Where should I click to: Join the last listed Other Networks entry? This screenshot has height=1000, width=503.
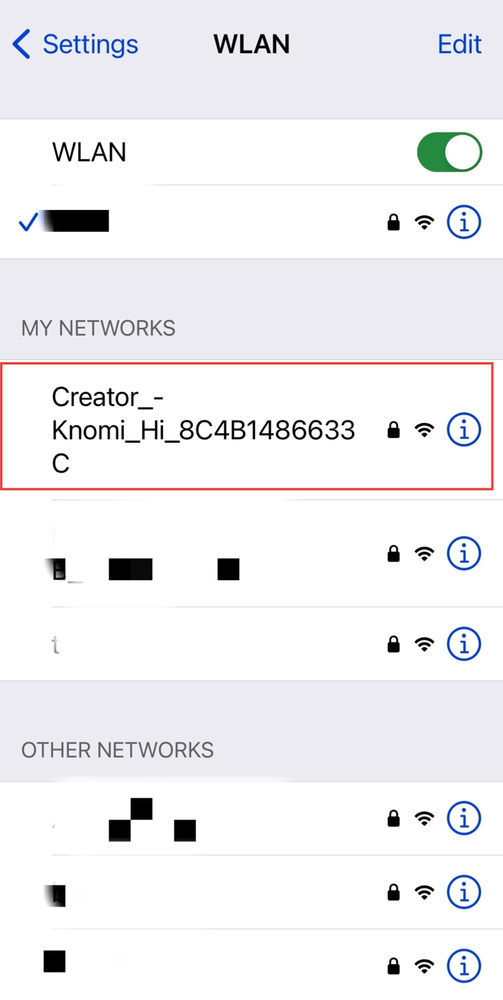[251, 964]
